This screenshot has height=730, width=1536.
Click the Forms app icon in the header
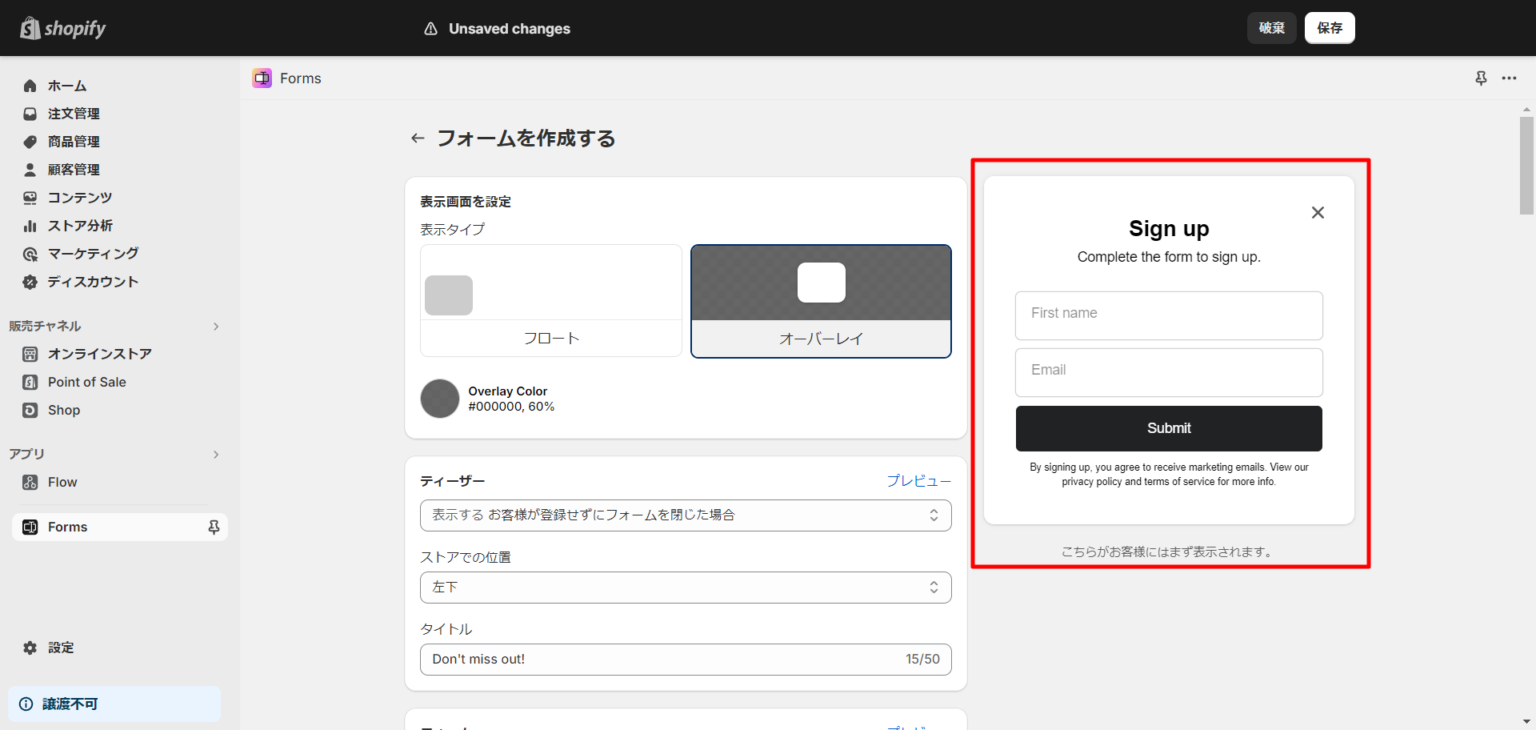pyautogui.click(x=261, y=78)
